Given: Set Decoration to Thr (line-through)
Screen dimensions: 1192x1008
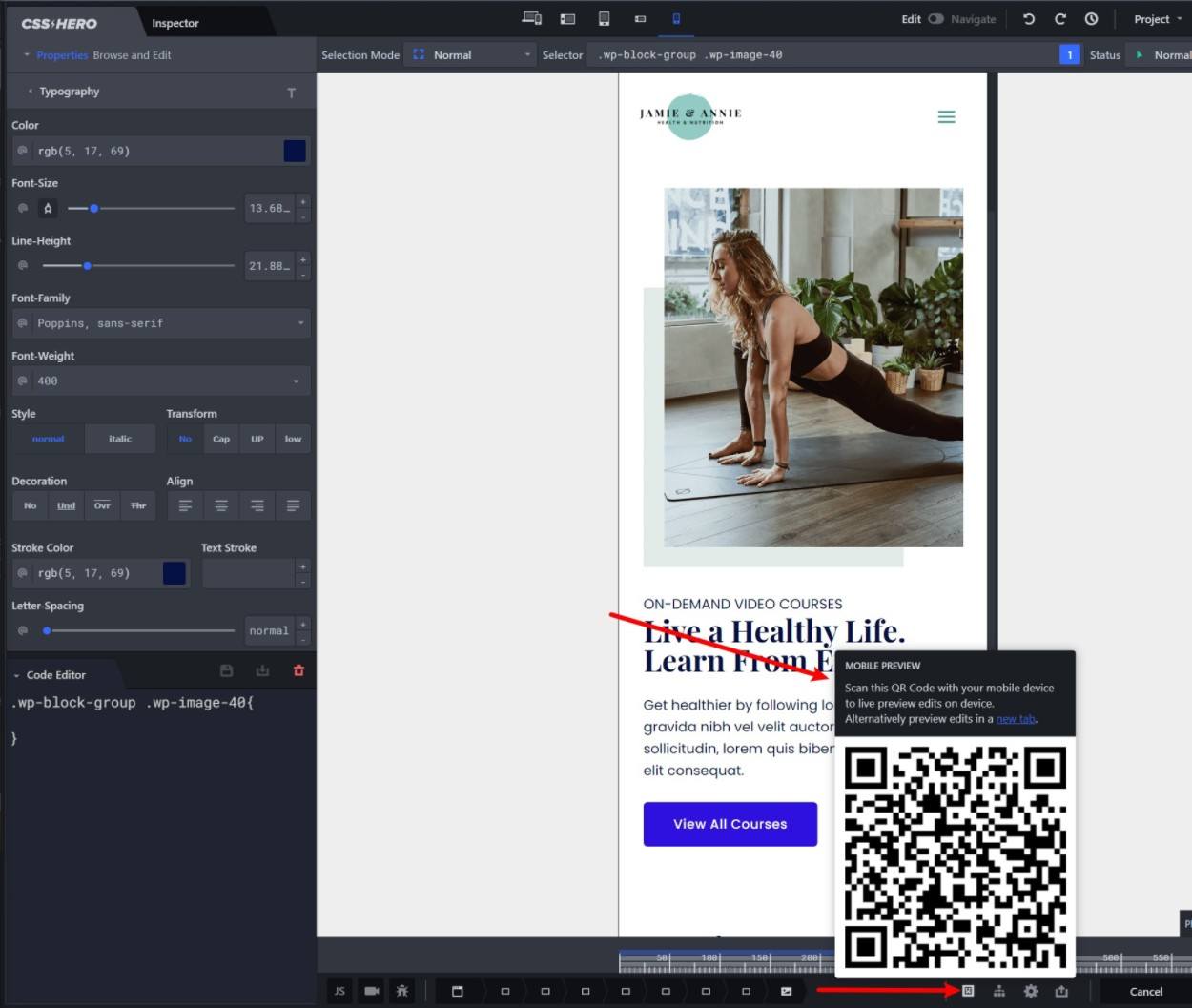Looking at the screenshot, I should pos(138,505).
